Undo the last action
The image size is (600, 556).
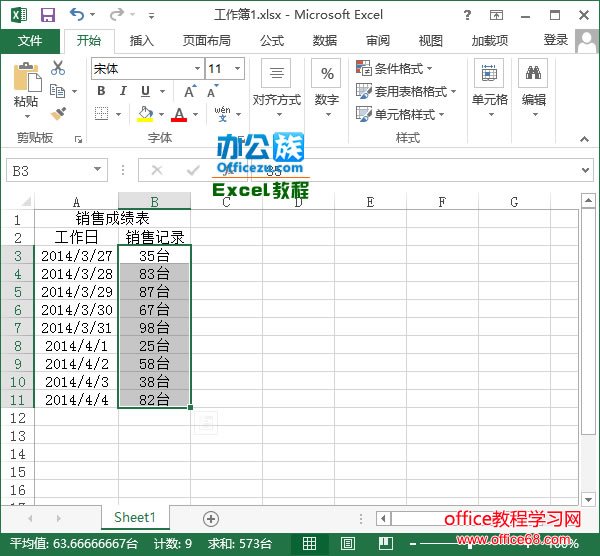tap(77, 15)
